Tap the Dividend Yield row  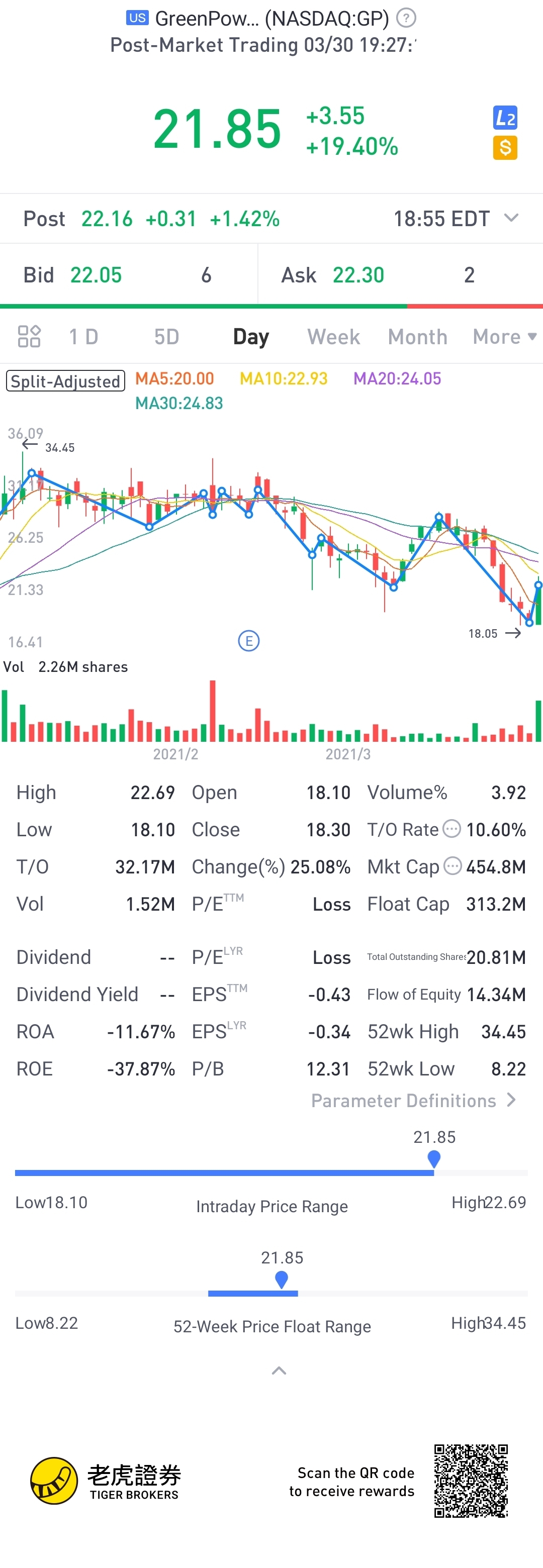tap(96, 995)
